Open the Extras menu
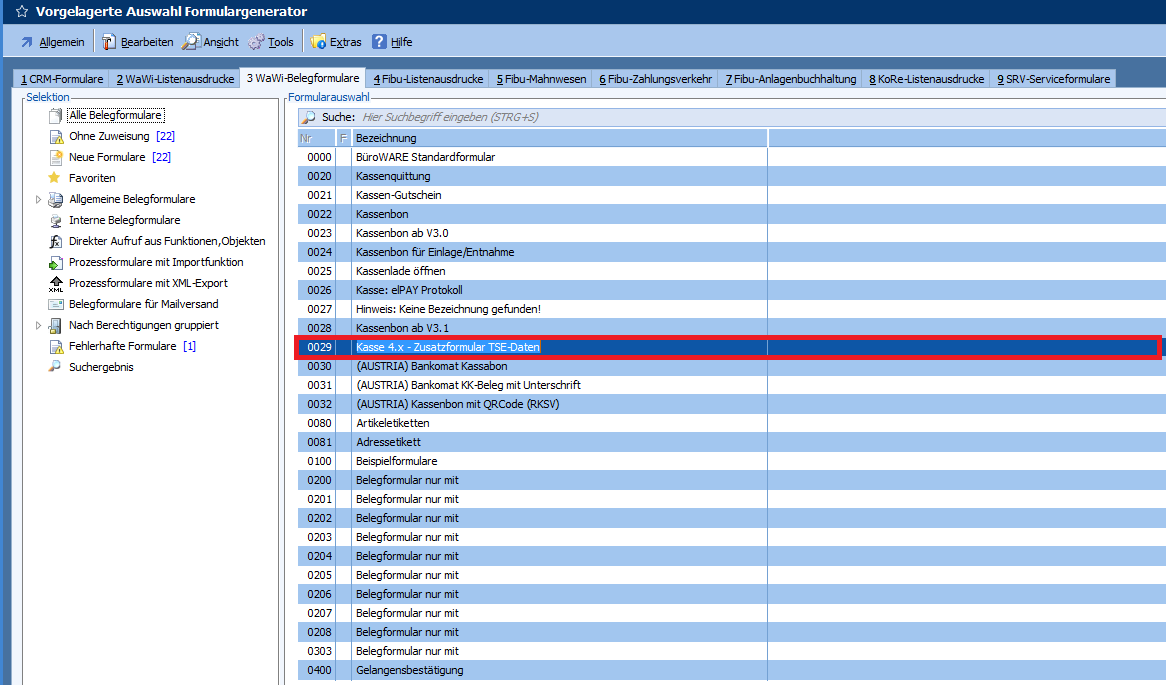 point(336,42)
